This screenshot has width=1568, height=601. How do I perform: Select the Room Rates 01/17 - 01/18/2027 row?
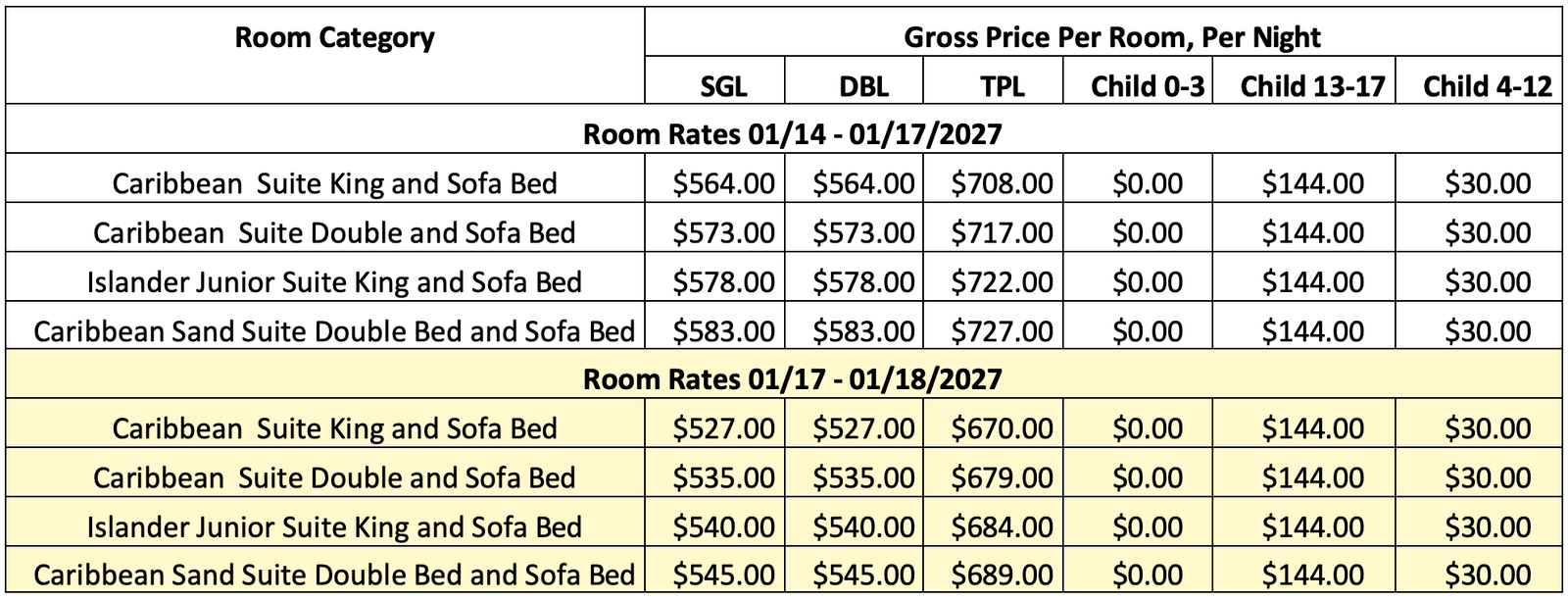(792, 378)
